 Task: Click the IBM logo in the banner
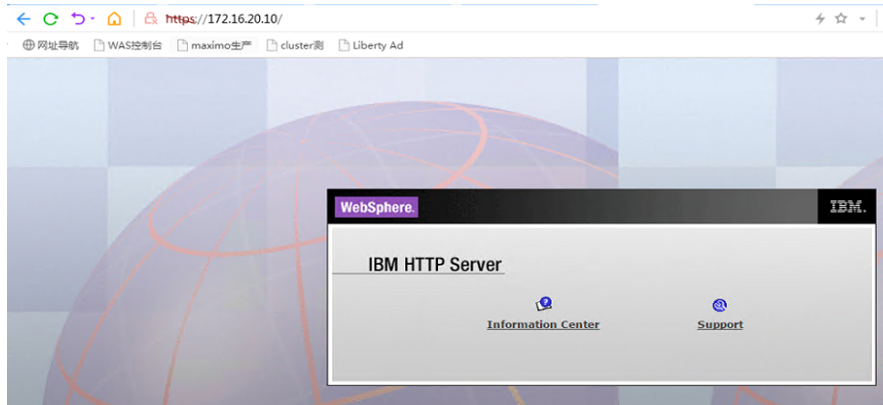(848, 207)
